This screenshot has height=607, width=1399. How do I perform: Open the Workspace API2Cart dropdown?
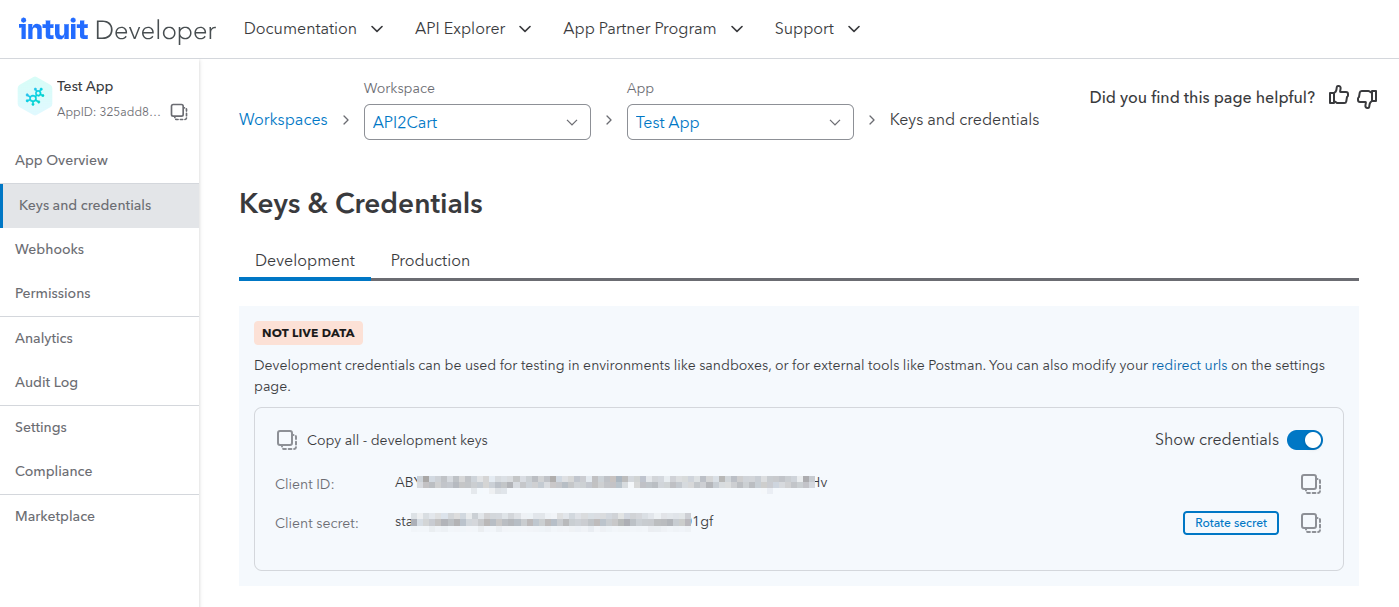(477, 122)
